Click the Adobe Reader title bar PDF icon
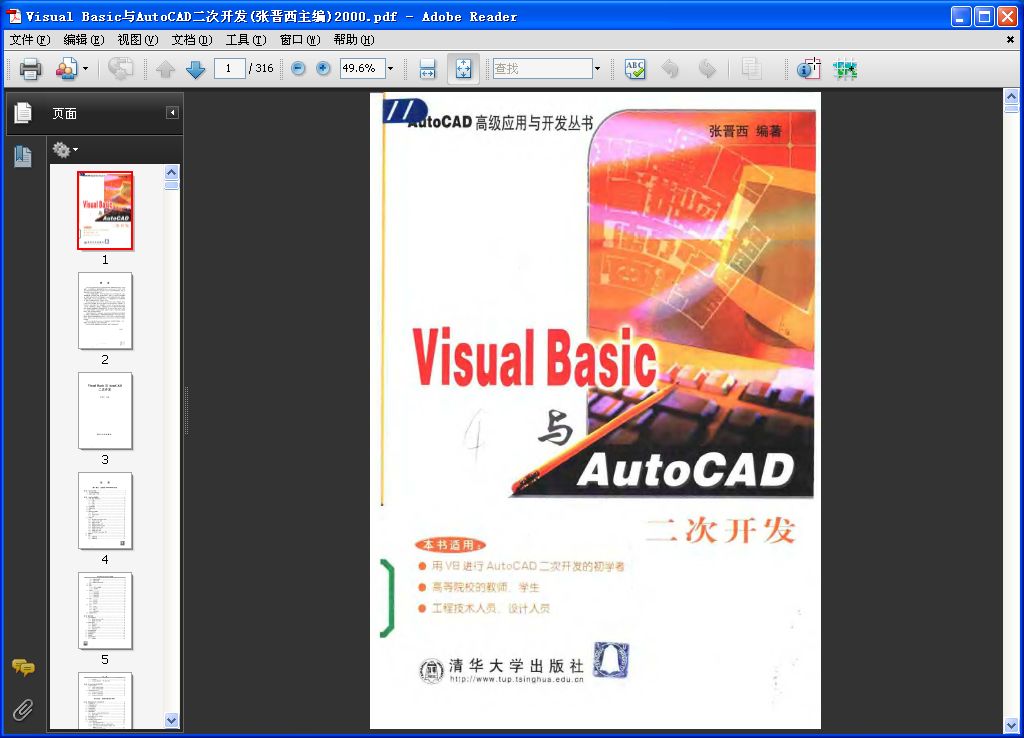 click(x=14, y=16)
